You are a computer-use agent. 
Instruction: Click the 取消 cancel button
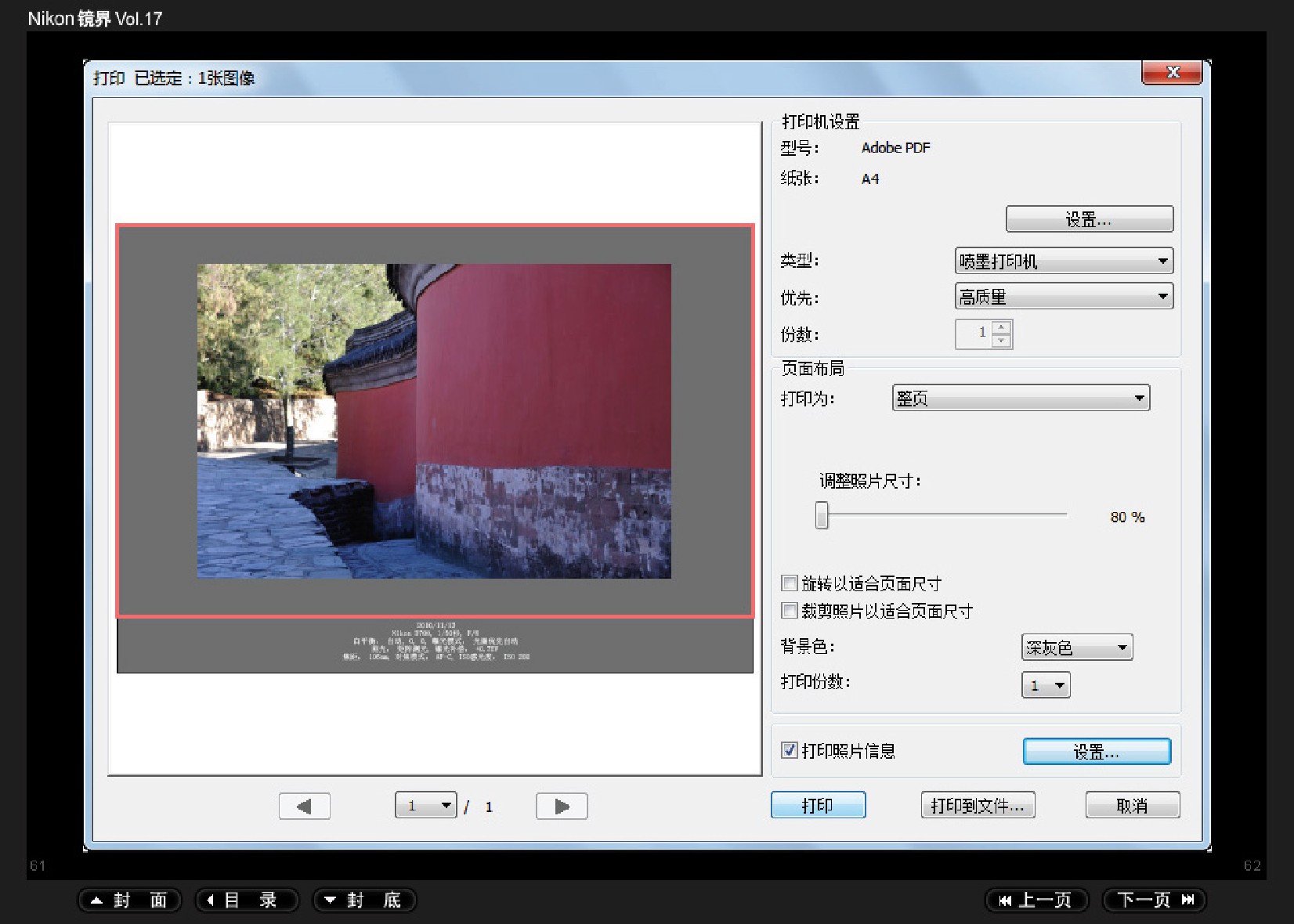point(1133,805)
